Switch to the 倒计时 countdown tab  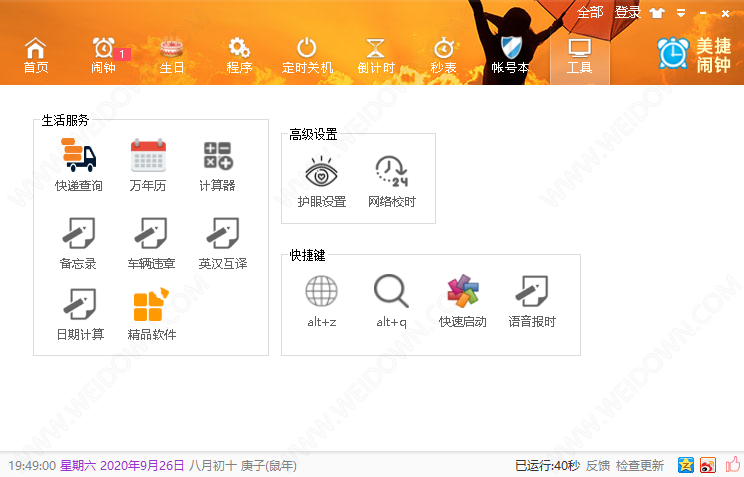pyautogui.click(x=376, y=55)
